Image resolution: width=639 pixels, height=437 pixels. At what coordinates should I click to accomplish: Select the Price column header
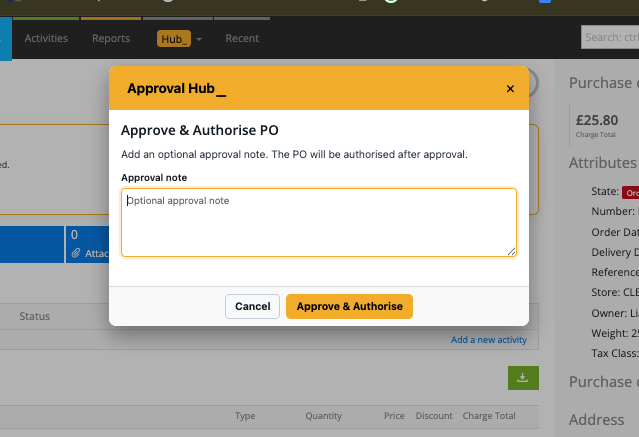point(394,416)
